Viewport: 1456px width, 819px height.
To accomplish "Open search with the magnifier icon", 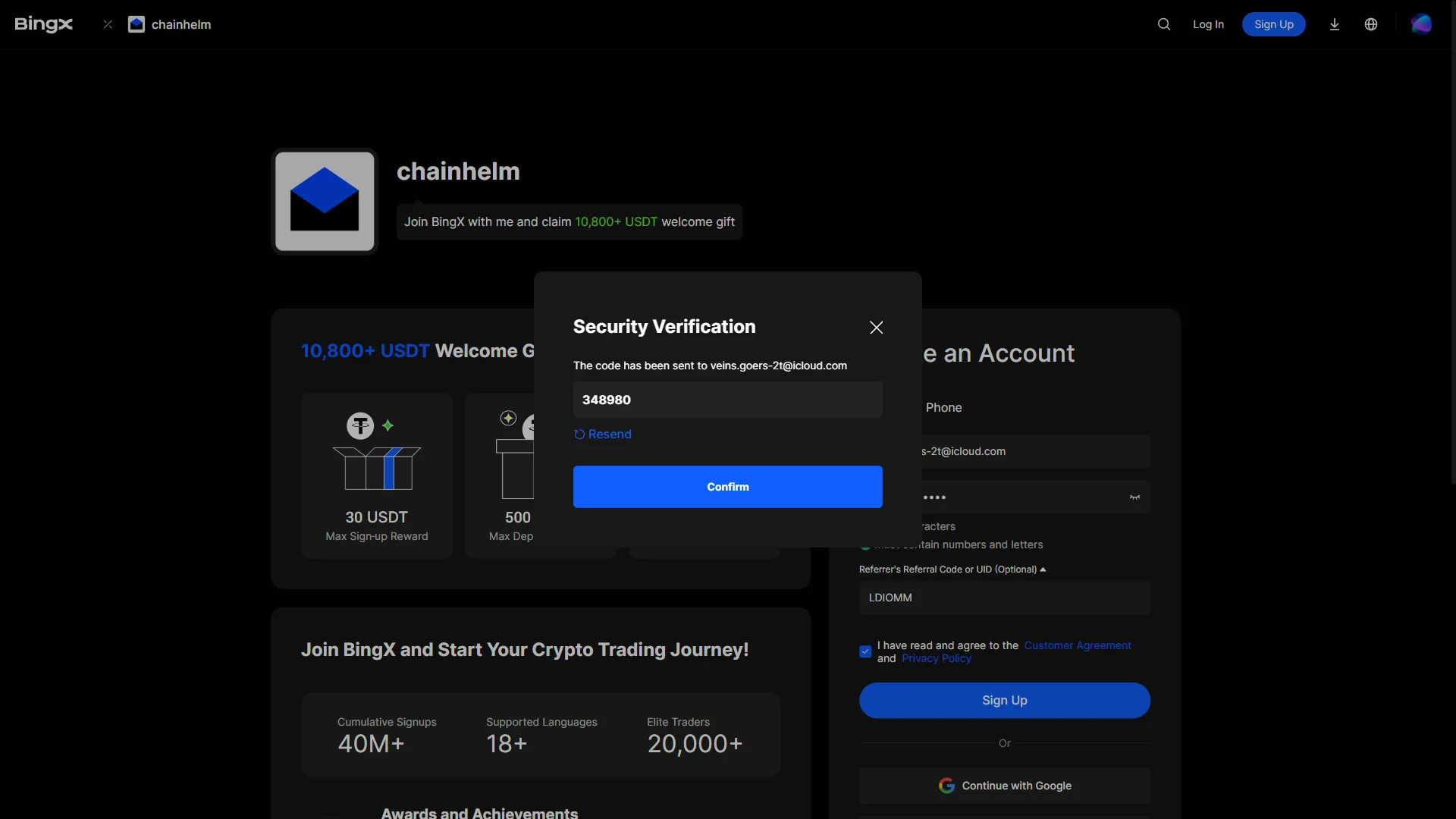I will click(1164, 24).
